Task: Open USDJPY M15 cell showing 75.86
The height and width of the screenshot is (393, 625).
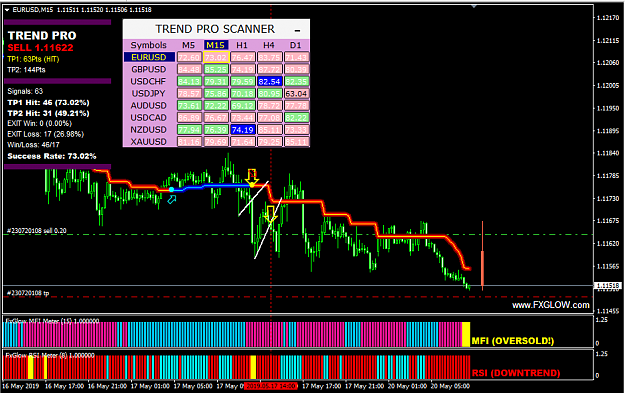Action: [216, 94]
